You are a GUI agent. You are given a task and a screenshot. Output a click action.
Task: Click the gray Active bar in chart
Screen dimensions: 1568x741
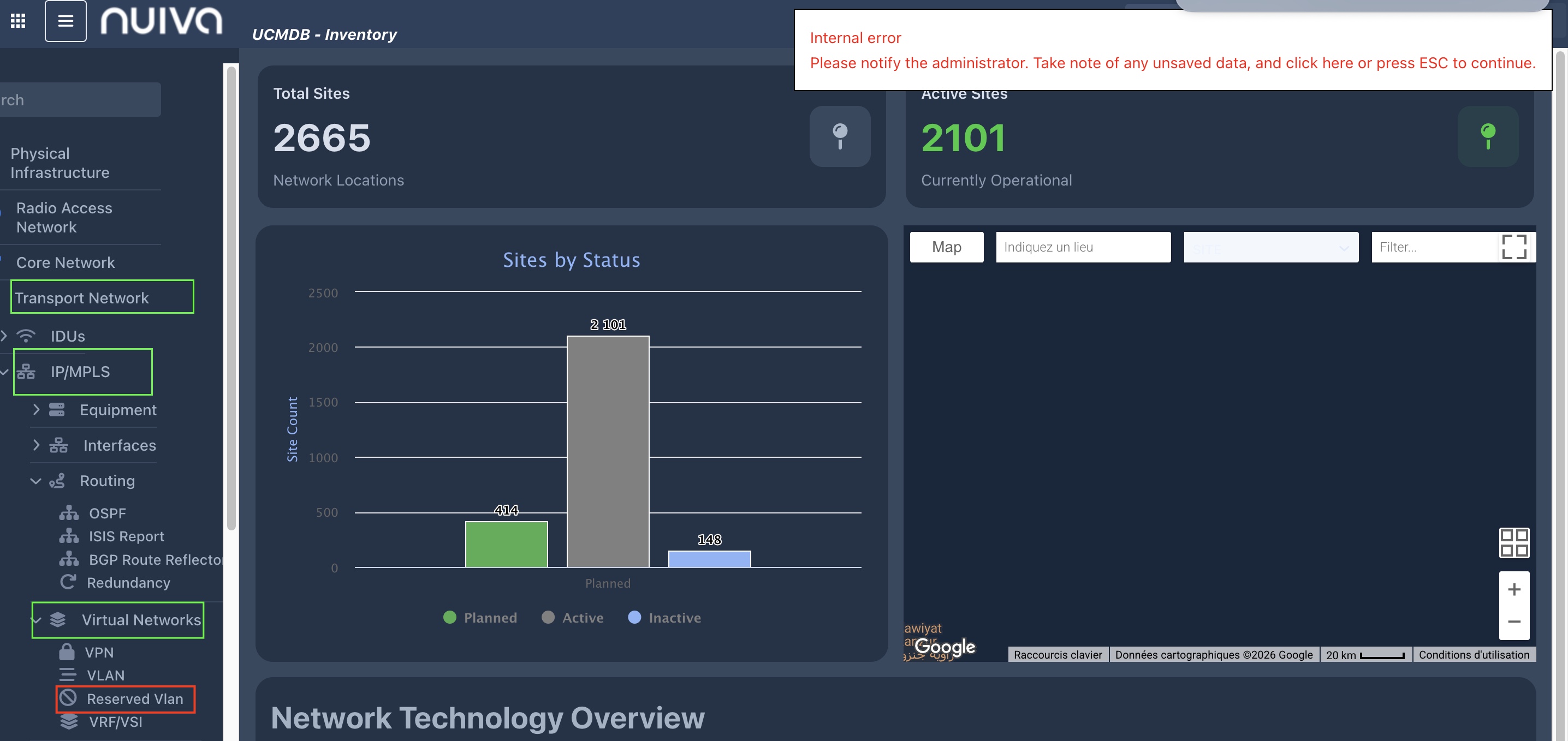[x=608, y=451]
